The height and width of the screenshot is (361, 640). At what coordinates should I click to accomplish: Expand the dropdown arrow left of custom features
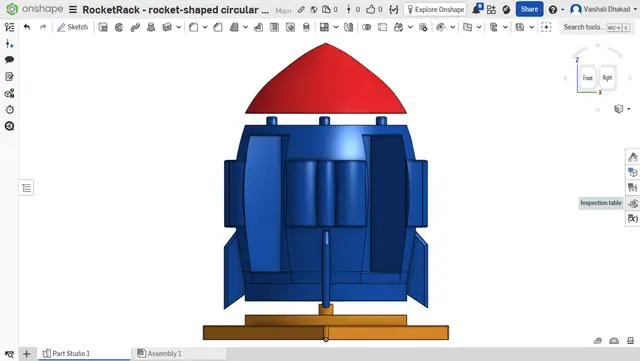[531, 27]
